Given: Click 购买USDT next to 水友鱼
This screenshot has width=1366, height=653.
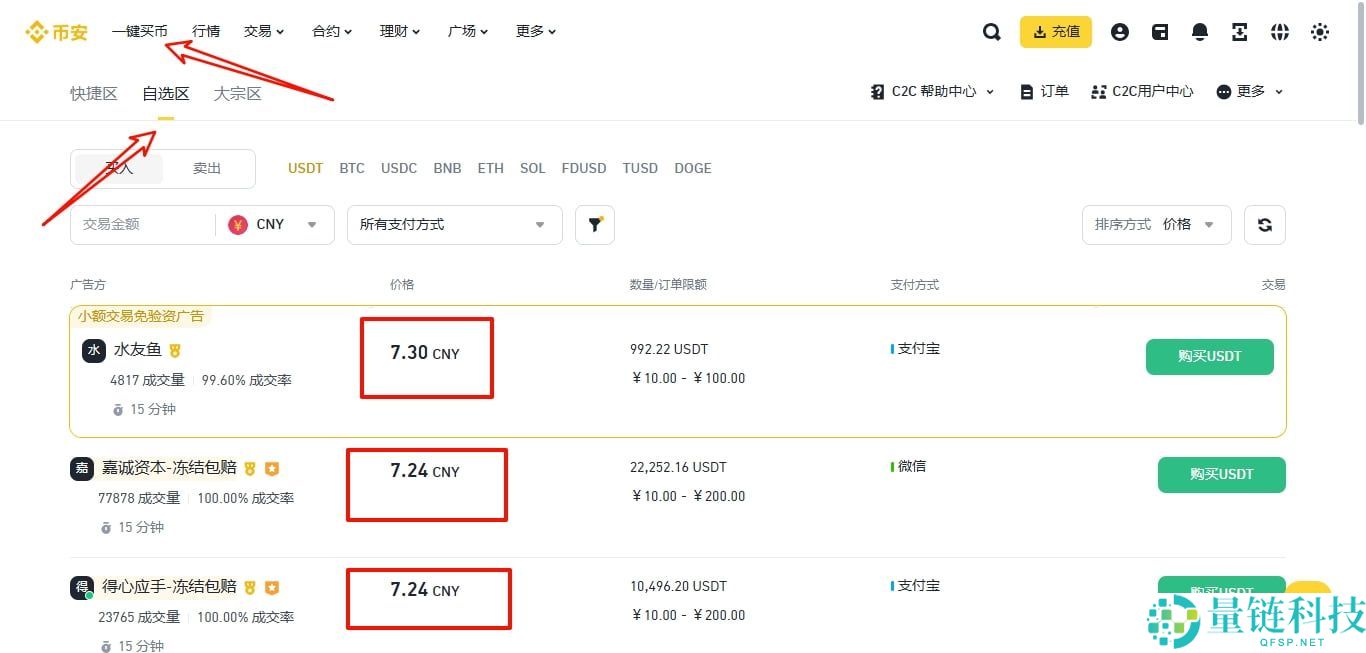Looking at the screenshot, I should click(x=1209, y=356).
